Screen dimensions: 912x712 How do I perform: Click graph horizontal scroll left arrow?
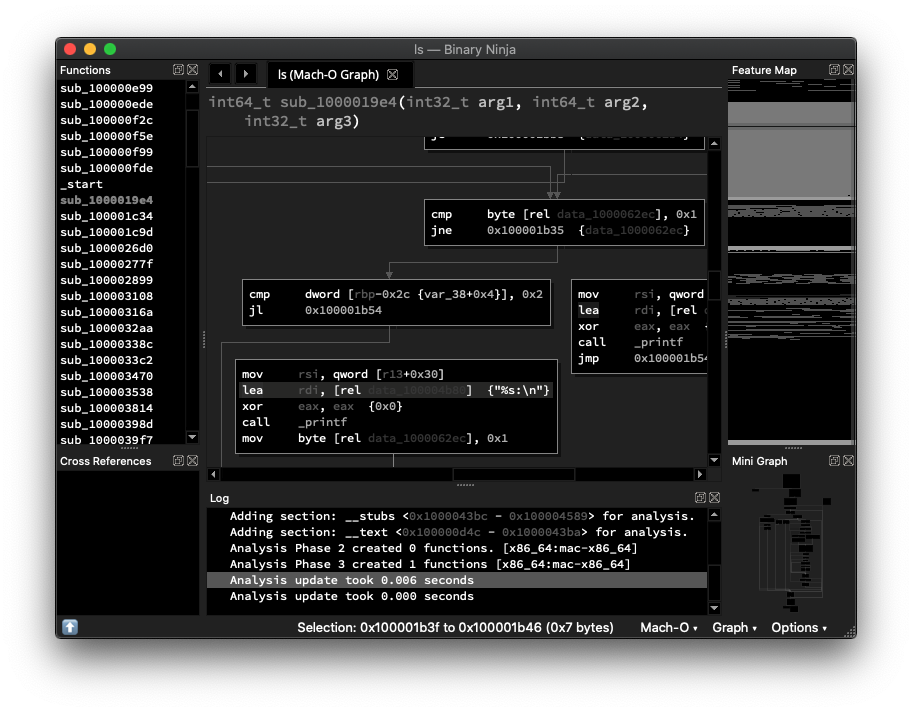click(213, 474)
